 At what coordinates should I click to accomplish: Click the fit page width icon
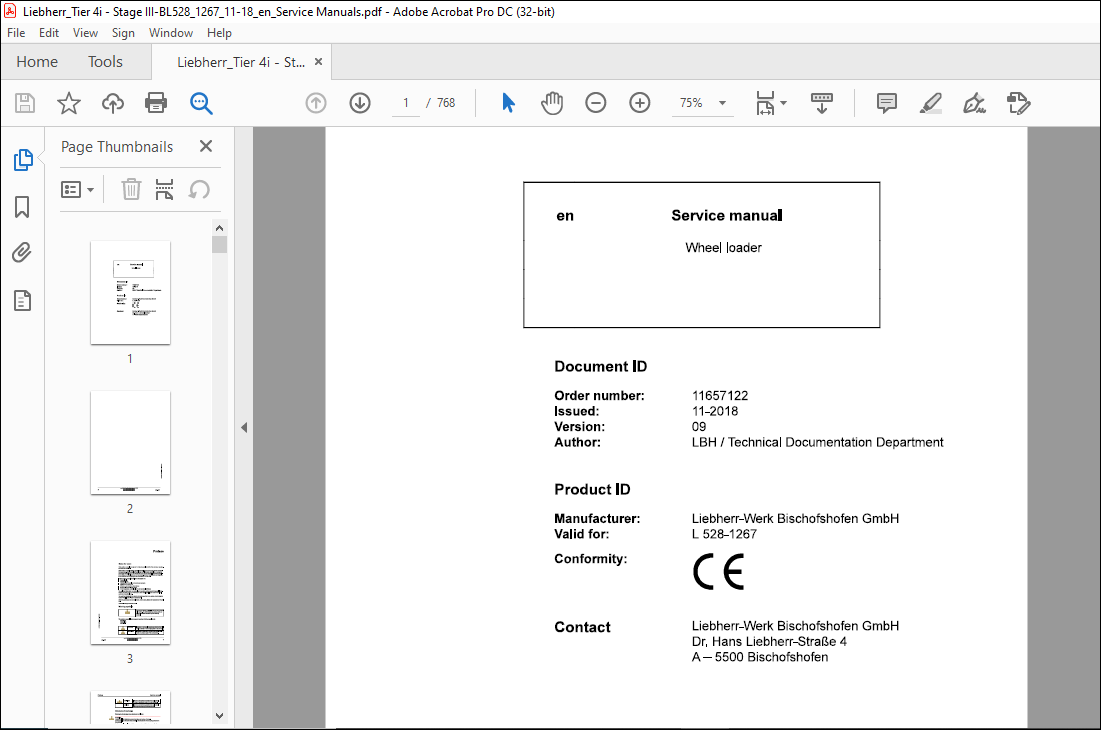click(765, 103)
